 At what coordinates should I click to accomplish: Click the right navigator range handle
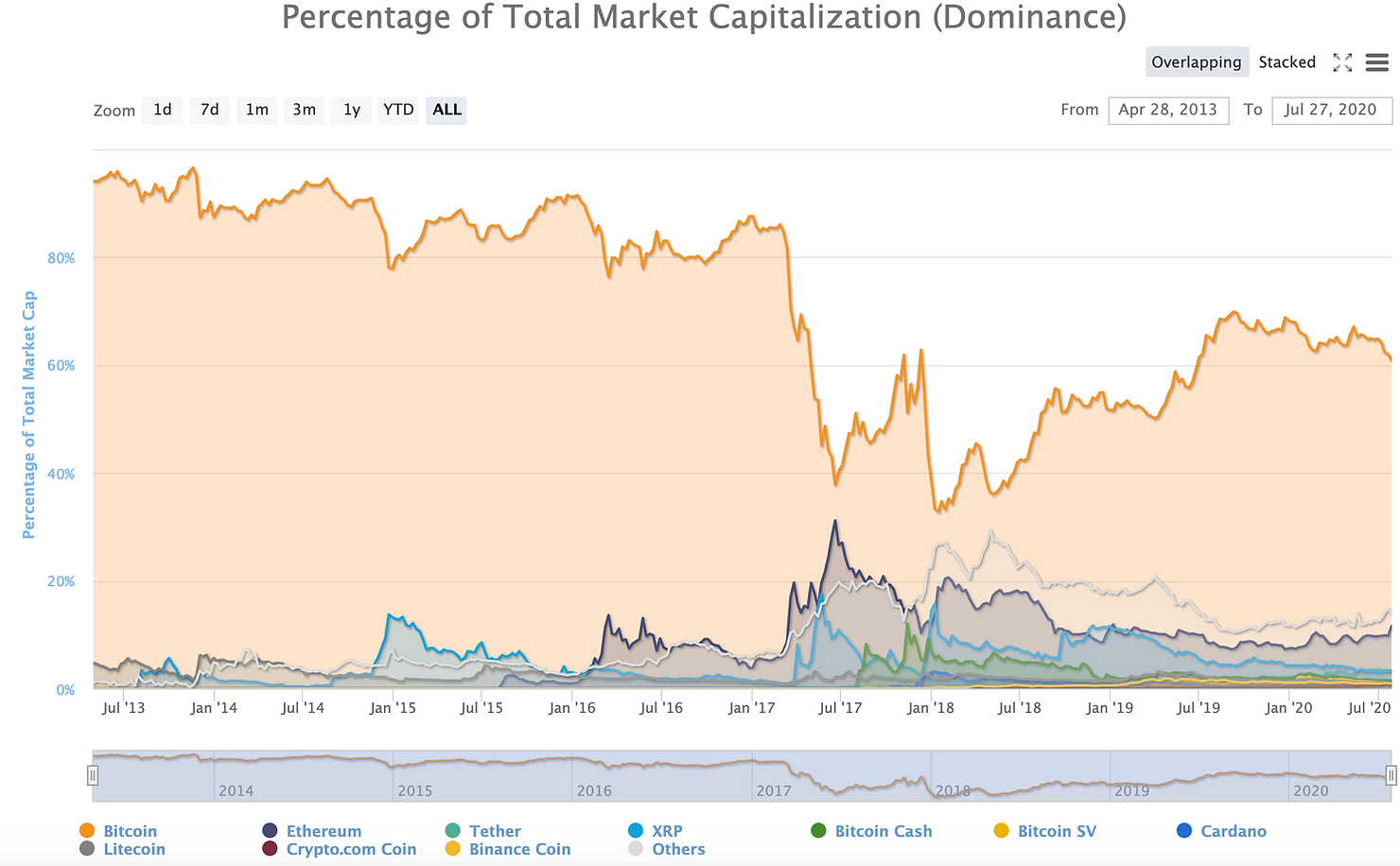point(1391,776)
